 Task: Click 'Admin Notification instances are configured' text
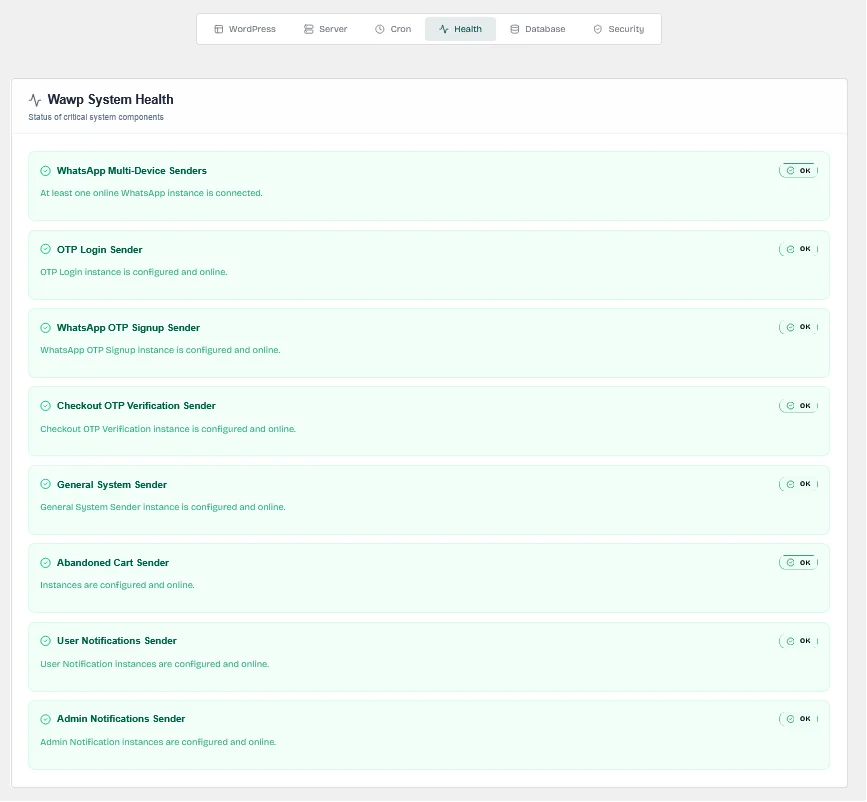click(158, 742)
